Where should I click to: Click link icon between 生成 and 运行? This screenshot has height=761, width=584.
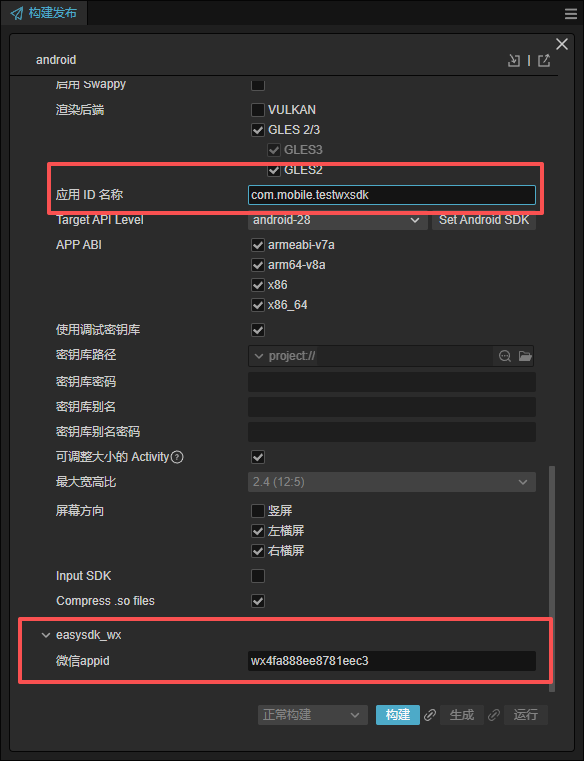point(494,715)
